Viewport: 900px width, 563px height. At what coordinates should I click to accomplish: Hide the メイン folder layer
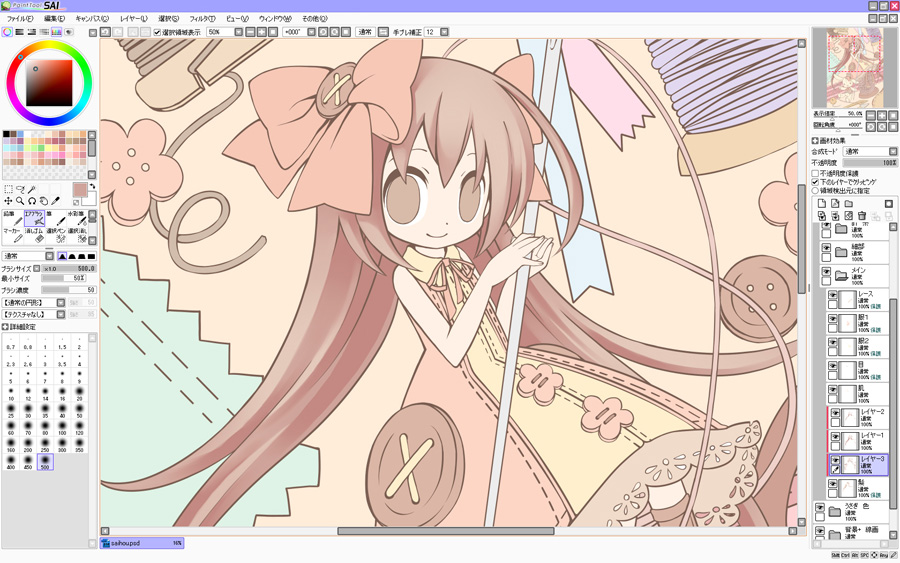pos(826,271)
